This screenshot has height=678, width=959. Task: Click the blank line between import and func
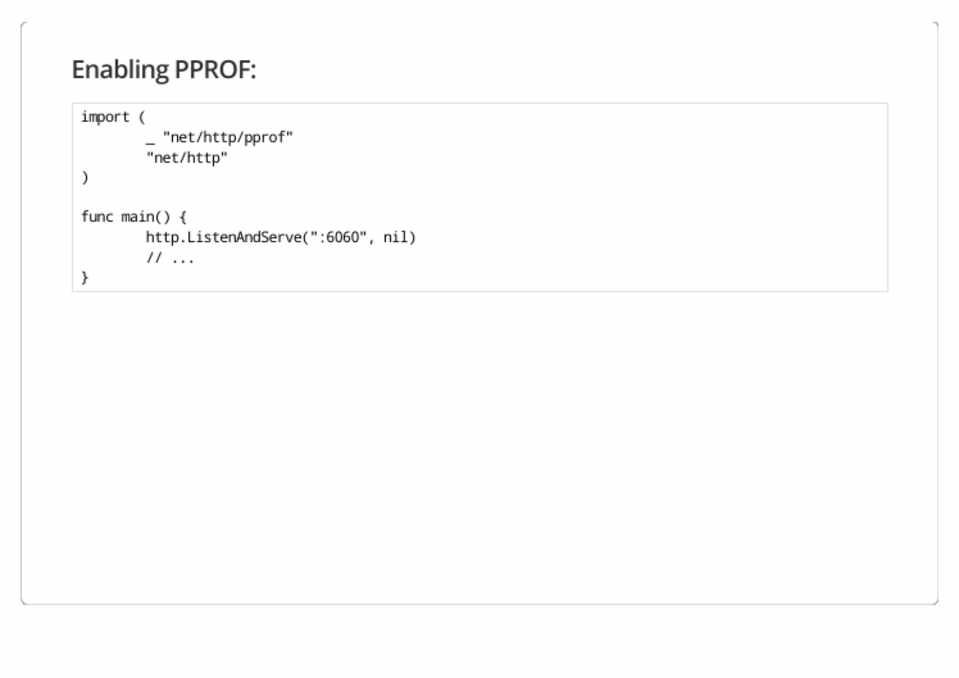click(300, 197)
